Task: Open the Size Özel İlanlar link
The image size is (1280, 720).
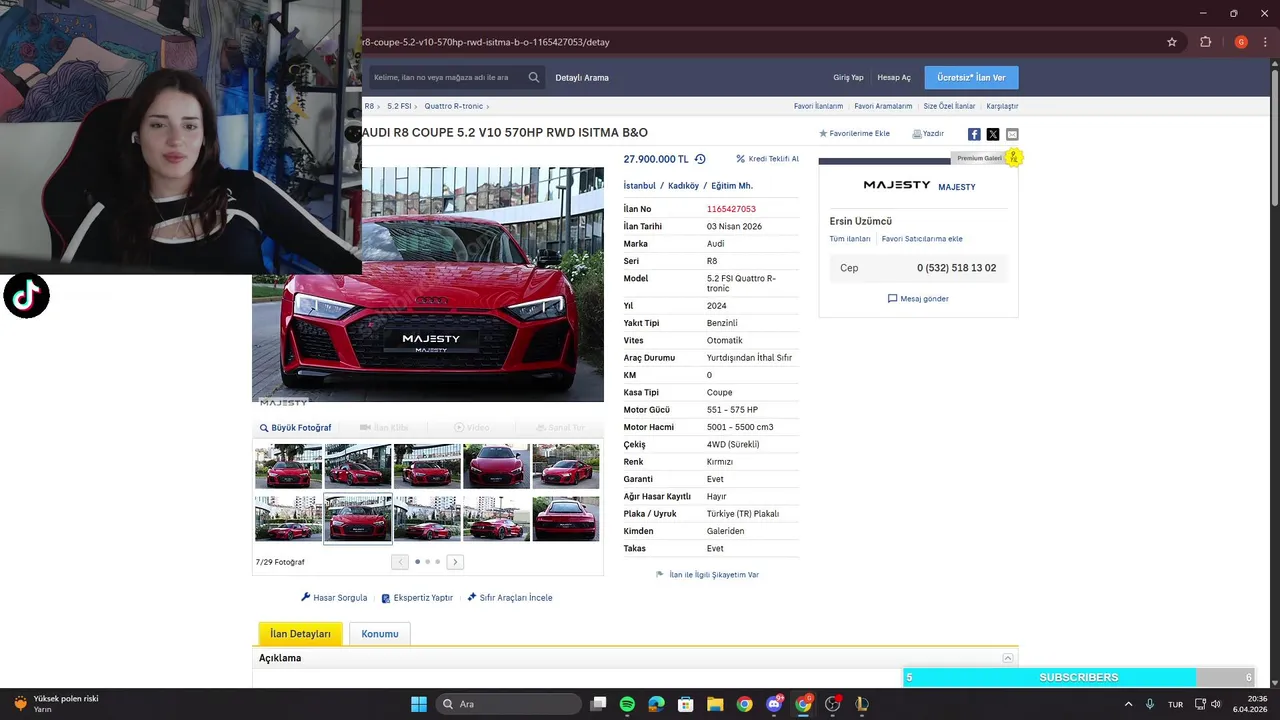Action: (x=949, y=106)
